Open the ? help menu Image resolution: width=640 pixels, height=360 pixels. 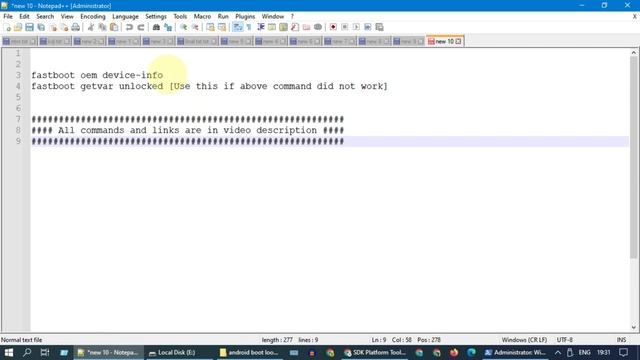[x=292, y=16]
